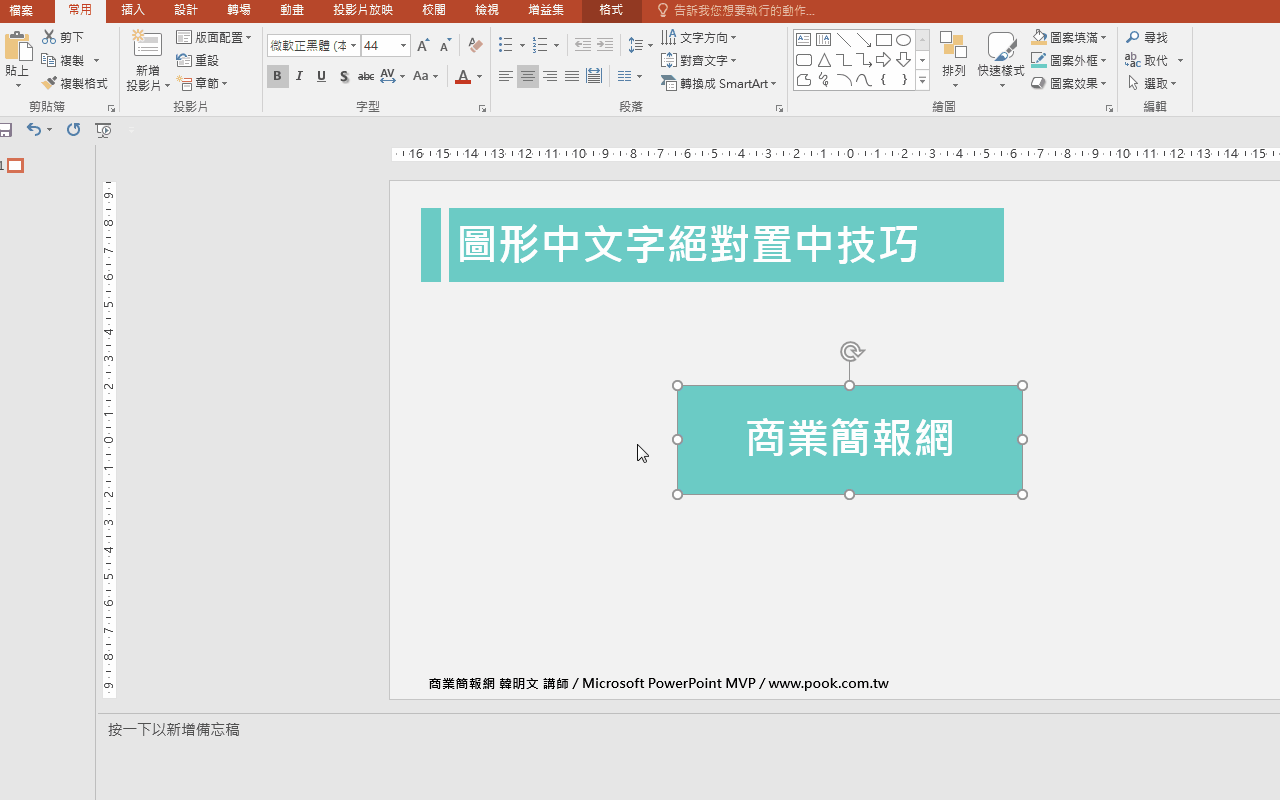Open the File (檔案) tab
1280x800 pixels.
pos(21,10)
